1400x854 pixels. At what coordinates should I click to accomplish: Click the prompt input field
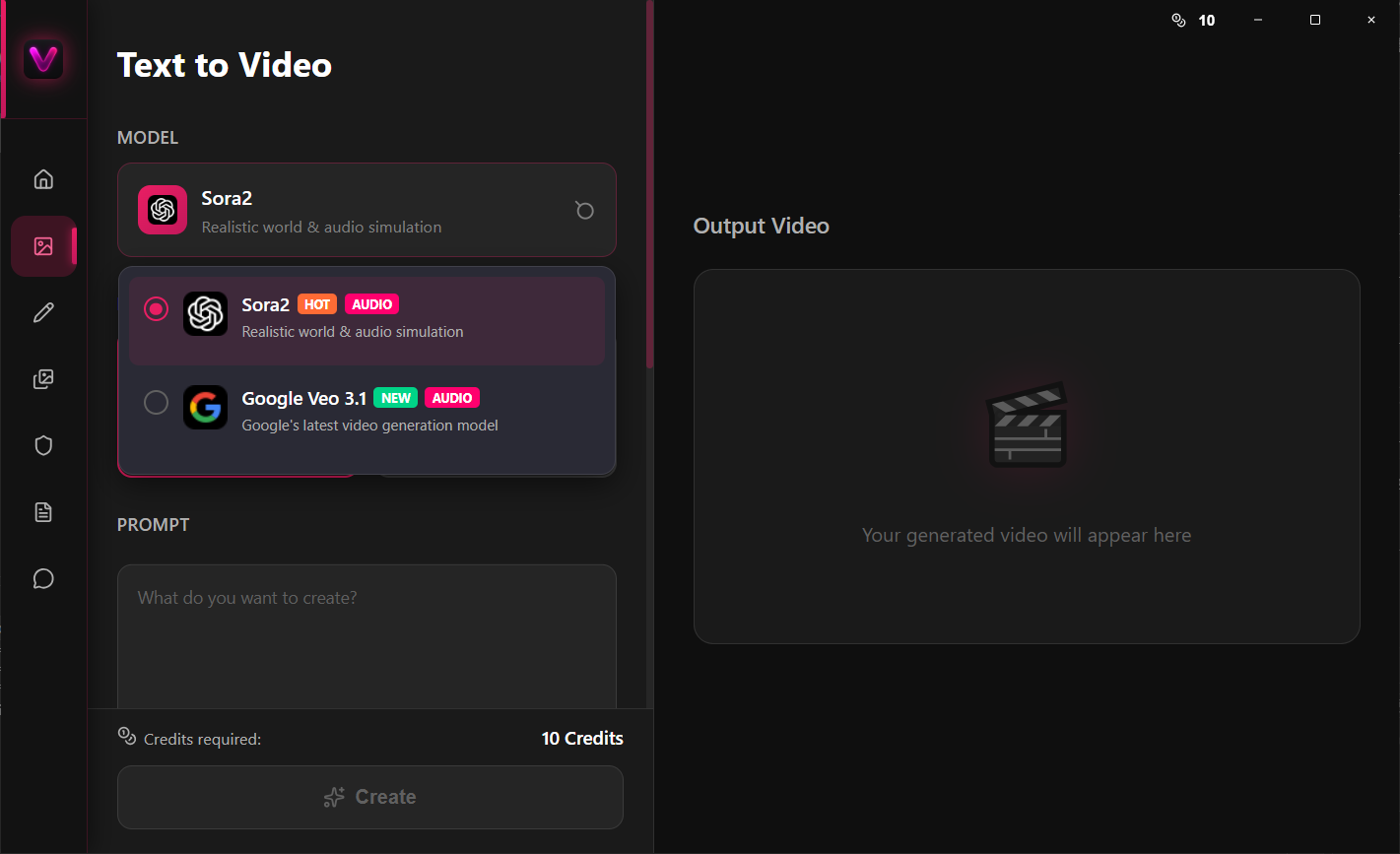click(x=367, y=630)
